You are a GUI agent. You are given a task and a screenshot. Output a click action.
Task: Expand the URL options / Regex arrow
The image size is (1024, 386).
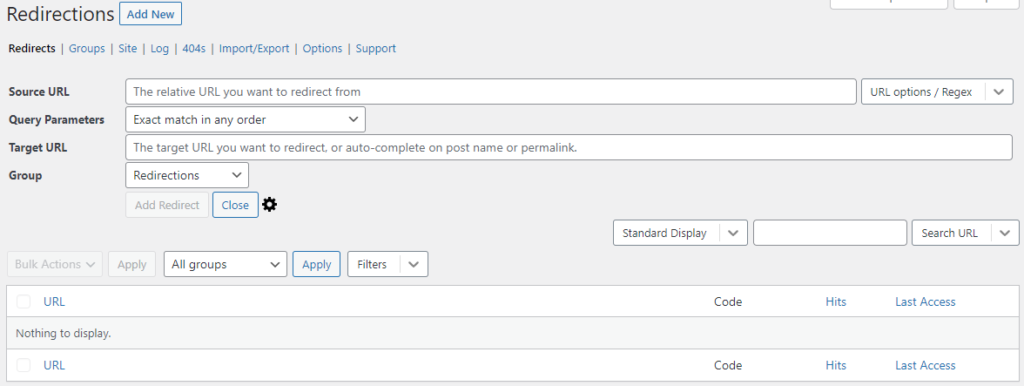pyautogui.click(x=999, y=92)
